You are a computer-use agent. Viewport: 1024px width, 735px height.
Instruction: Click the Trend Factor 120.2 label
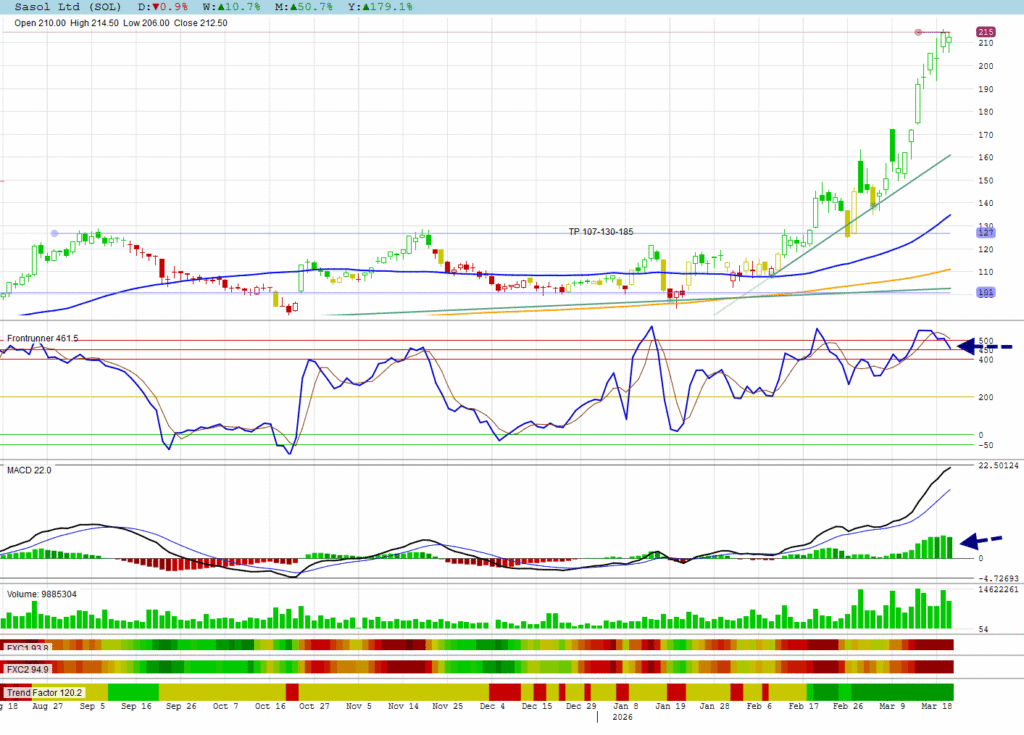pyautogui.click(x=44, y=692)
